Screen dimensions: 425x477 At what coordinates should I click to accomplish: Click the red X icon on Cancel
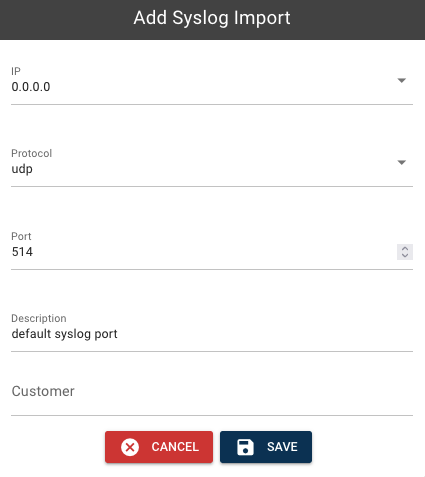130,447
